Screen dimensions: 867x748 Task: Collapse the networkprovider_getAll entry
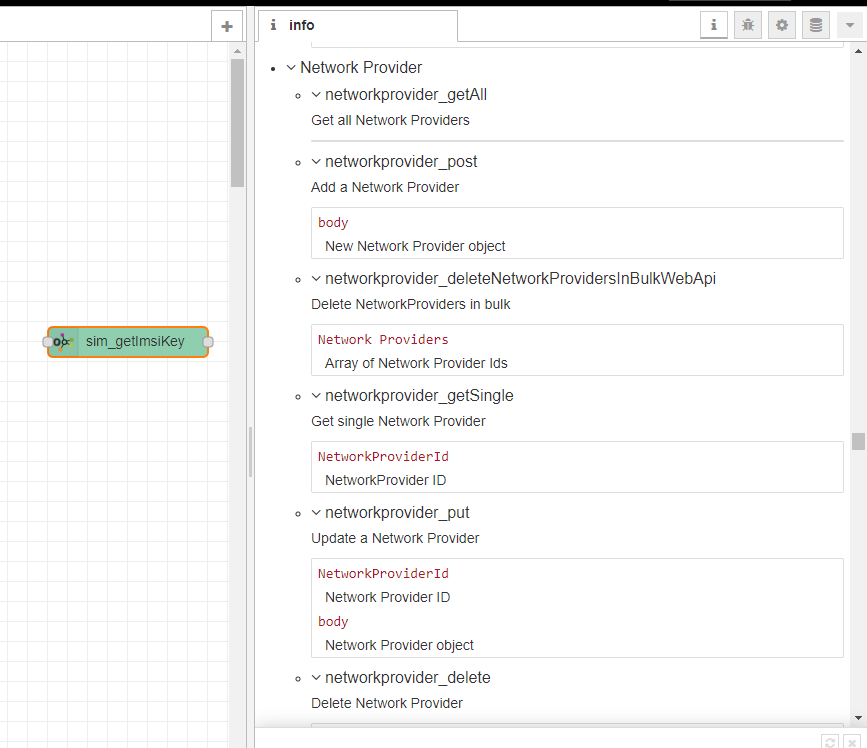click(x=316, y=95)
